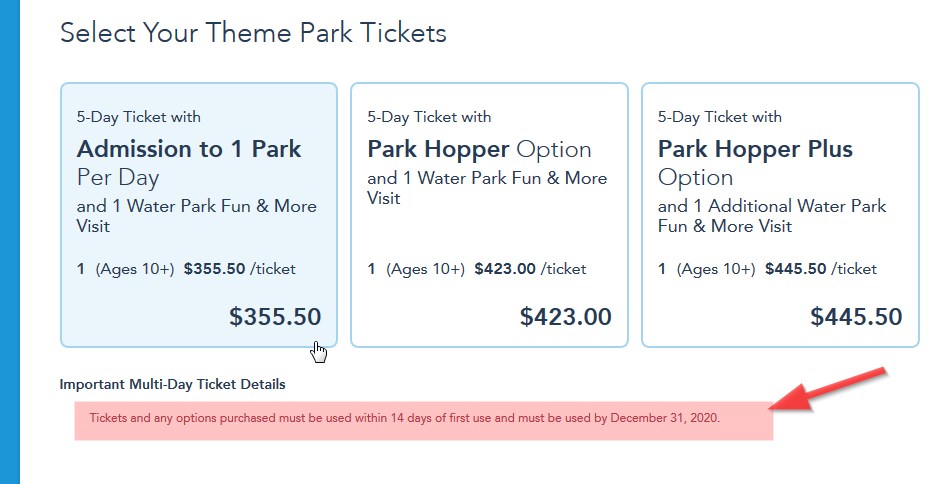Screen dimensions: 952x484
Task: Click the $445.50 total price
Action: (x=856, y=317)
